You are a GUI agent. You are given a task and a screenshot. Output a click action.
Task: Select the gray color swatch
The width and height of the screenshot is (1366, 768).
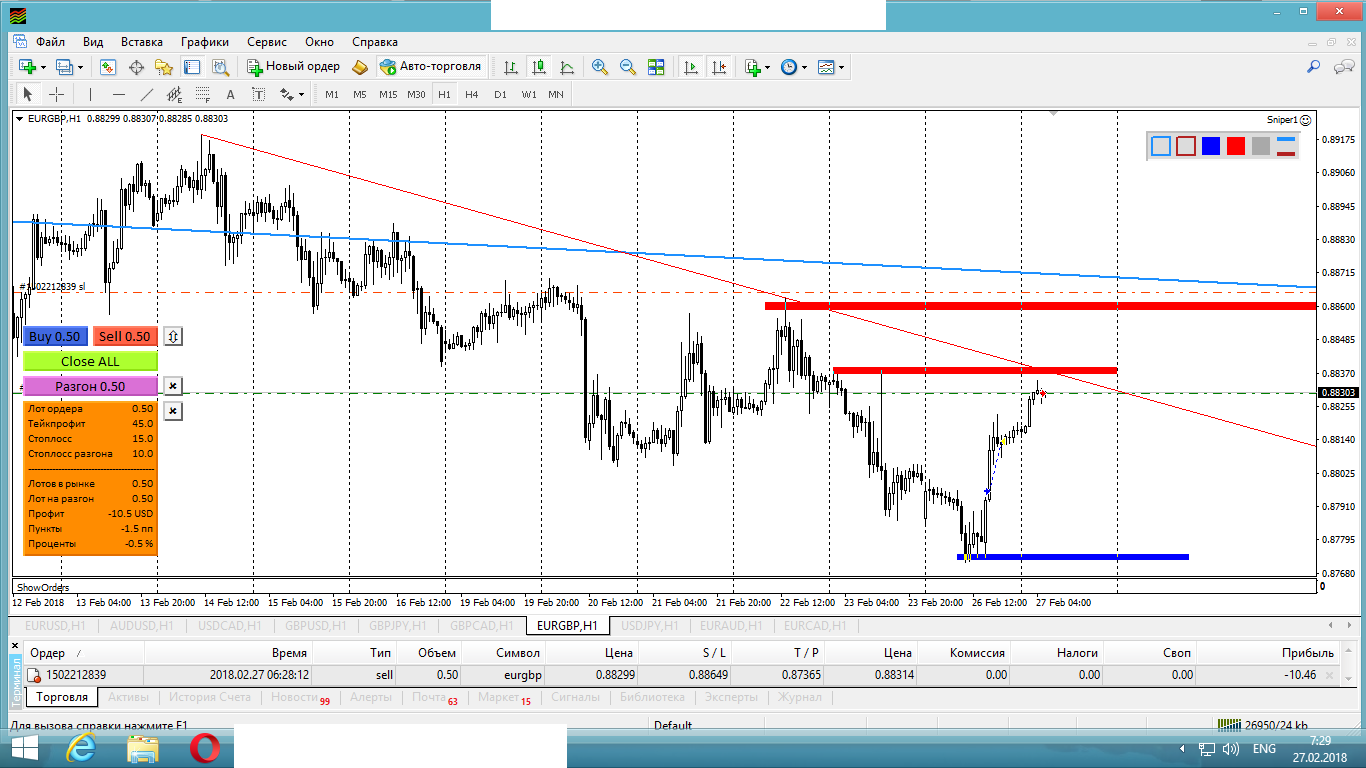[1261, 146]
